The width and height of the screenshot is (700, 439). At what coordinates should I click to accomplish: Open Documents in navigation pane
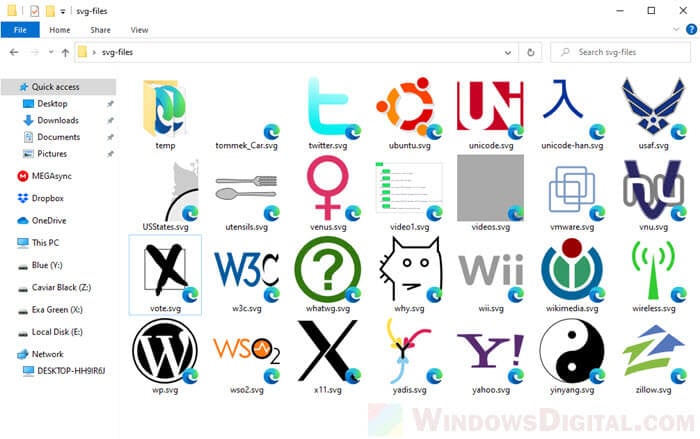[58, 137]
